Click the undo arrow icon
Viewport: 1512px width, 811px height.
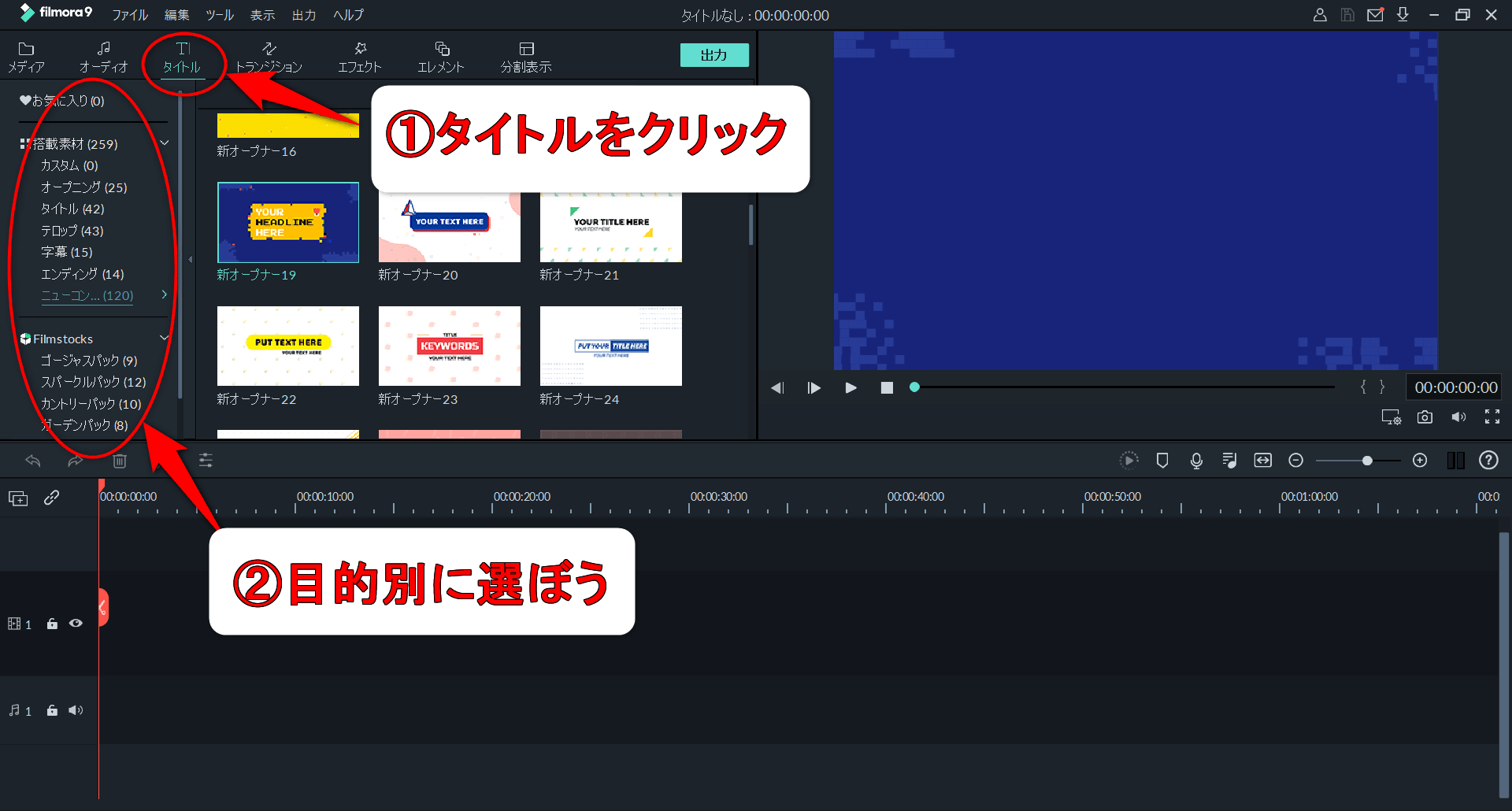coord(33,461)
